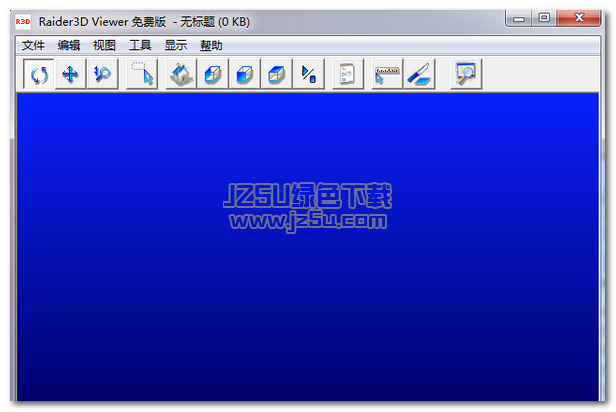Select the Rotate view tool

tap(39, 74)
